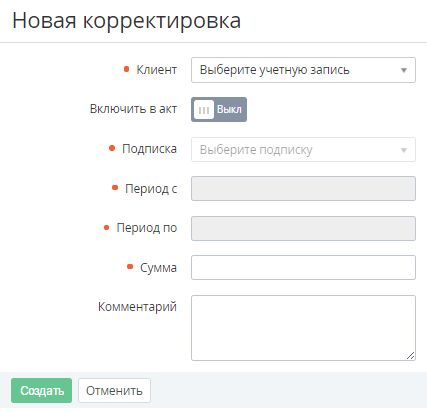Click the arrow in Выберите учетную запись
This screenshot has height=412, width=427.
coord(404,70)
